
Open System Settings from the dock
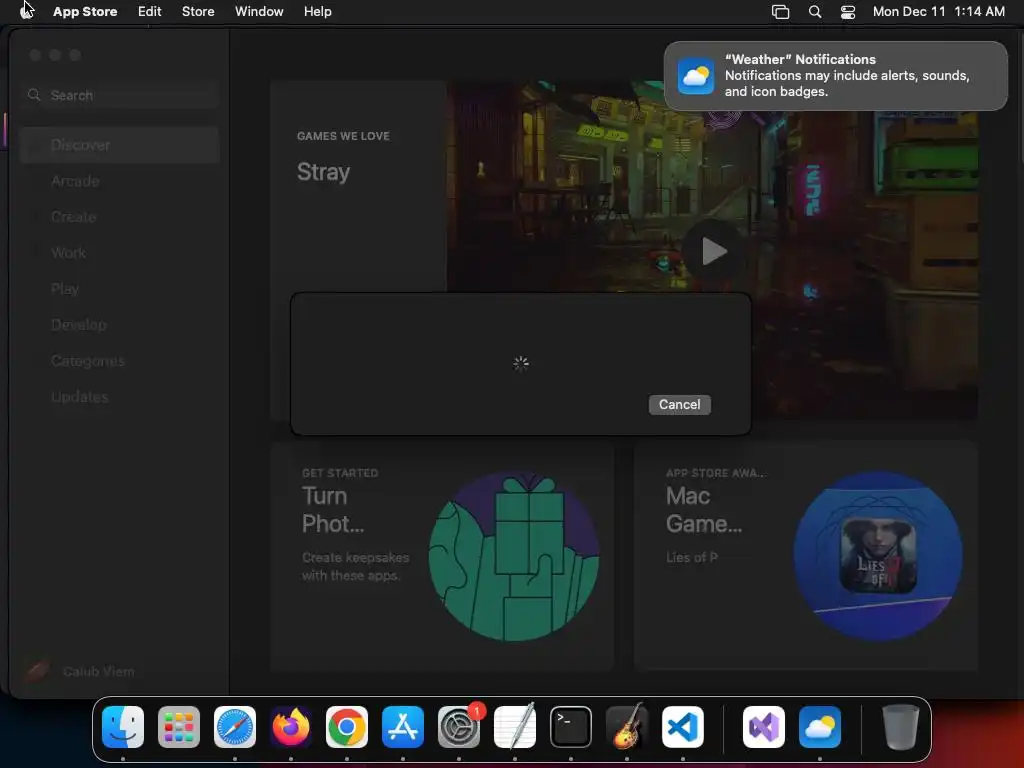coord(459,727)
